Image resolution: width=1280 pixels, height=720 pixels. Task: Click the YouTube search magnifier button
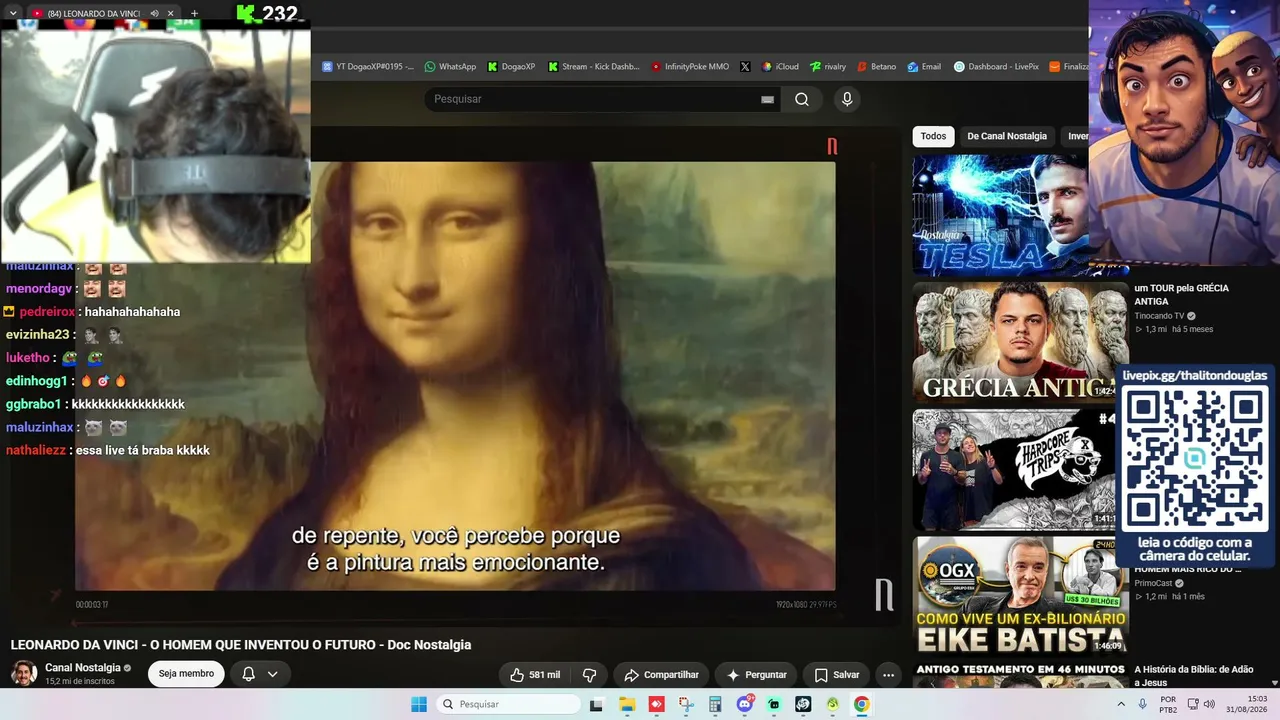[x=802, y=99]
